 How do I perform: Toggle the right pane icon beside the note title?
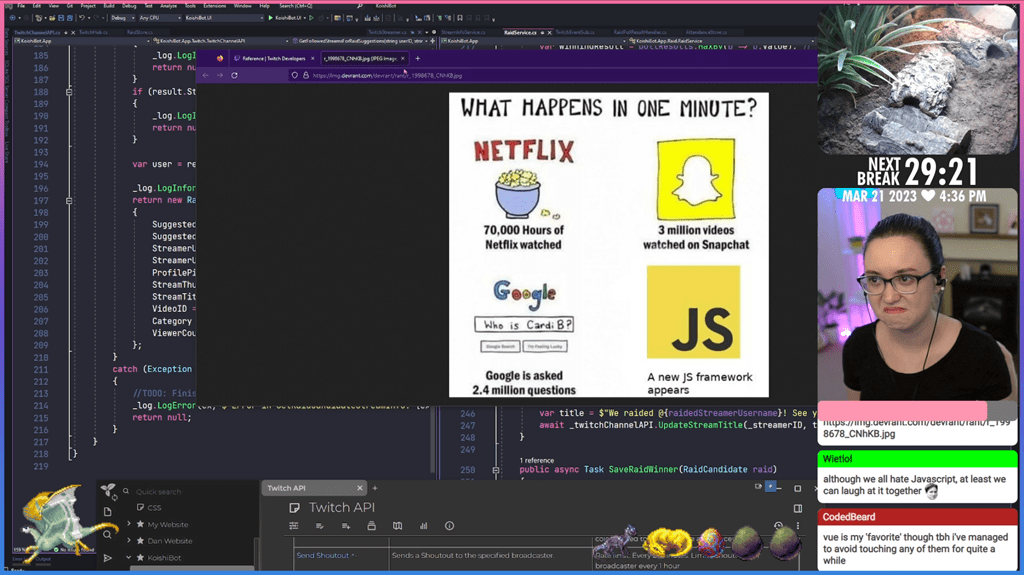(x=797, y=508)
